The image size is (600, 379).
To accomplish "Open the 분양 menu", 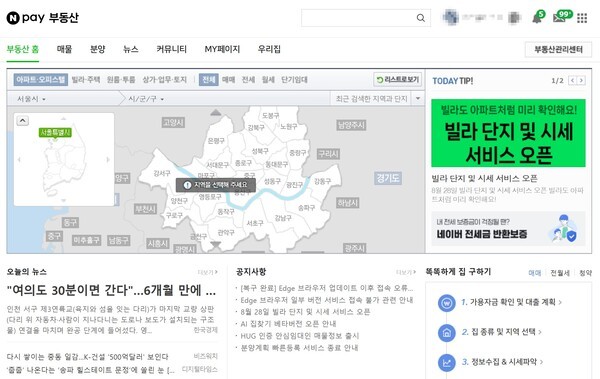I will click(97, 49).
